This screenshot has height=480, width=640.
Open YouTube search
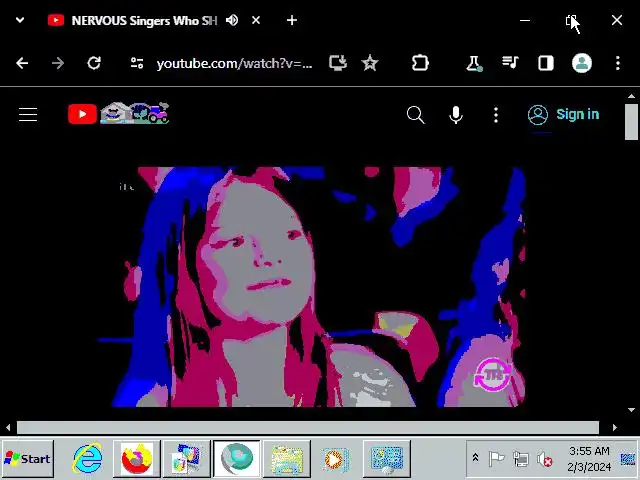point(416,115)
